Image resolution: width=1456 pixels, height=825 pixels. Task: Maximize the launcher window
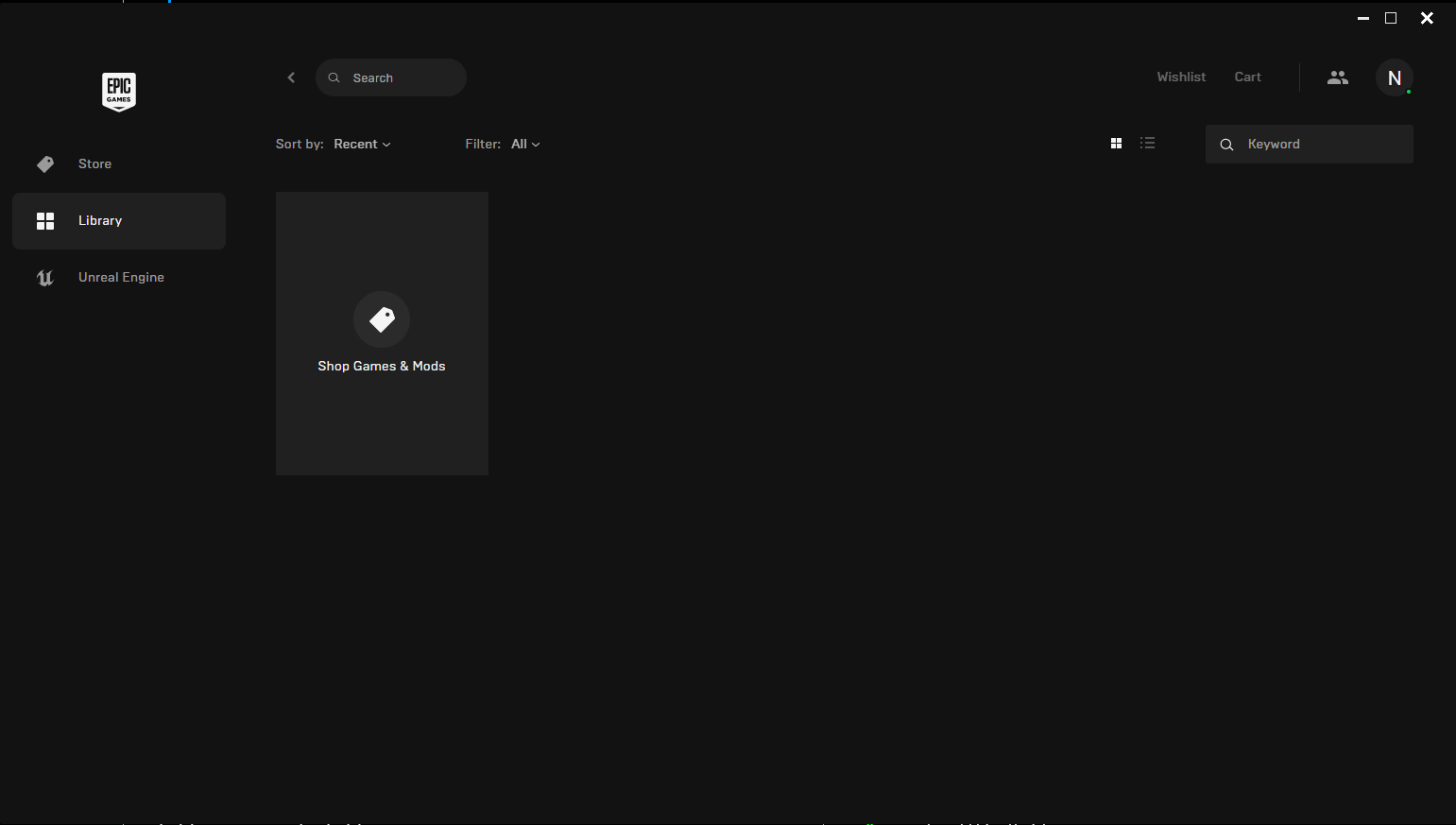tap(1391, 18)
